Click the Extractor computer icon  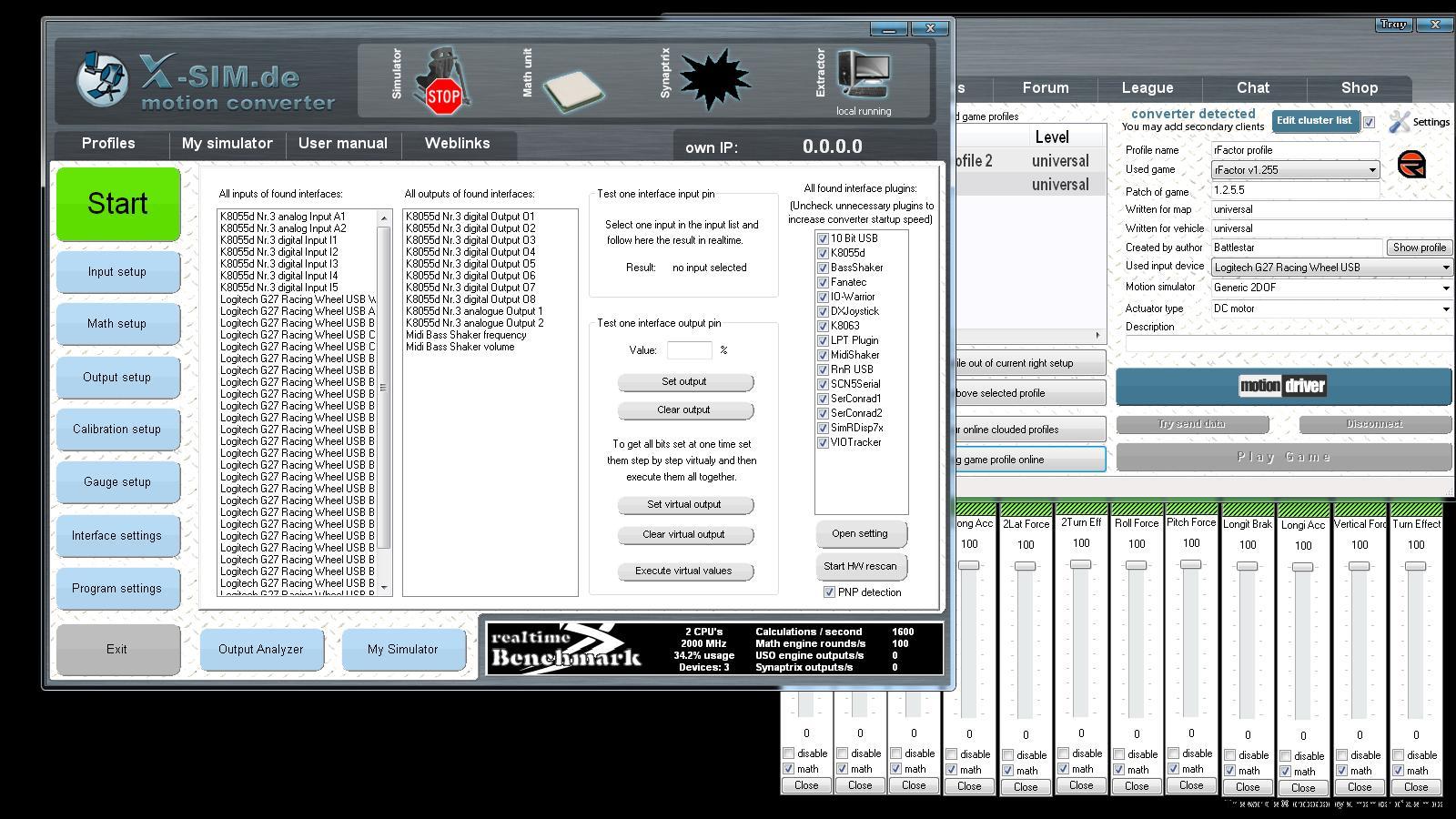coord(864,74)
